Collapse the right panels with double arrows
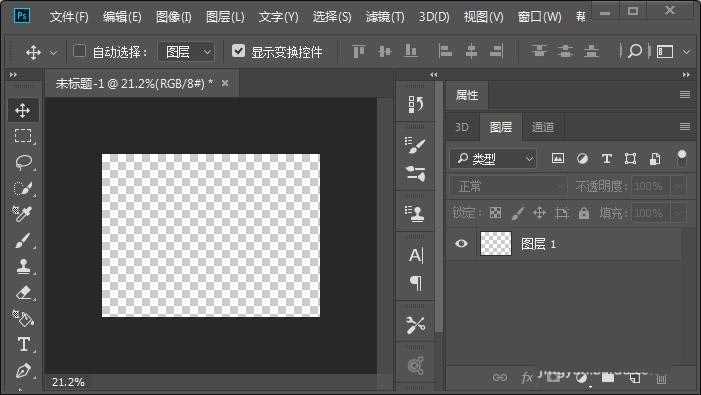Viewport: 701px width, 395px height. [686, 75]
